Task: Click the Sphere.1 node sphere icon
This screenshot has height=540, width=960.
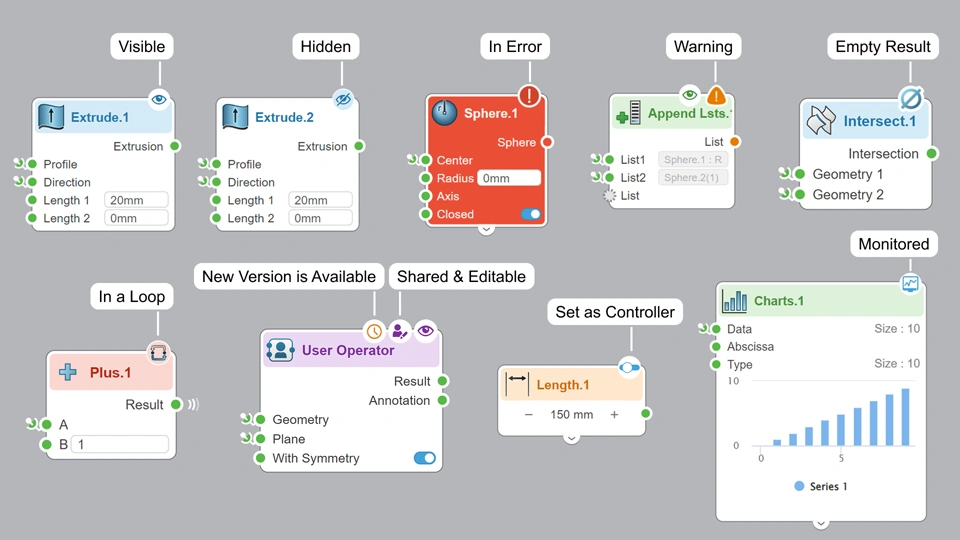Action: coord(444,113)
